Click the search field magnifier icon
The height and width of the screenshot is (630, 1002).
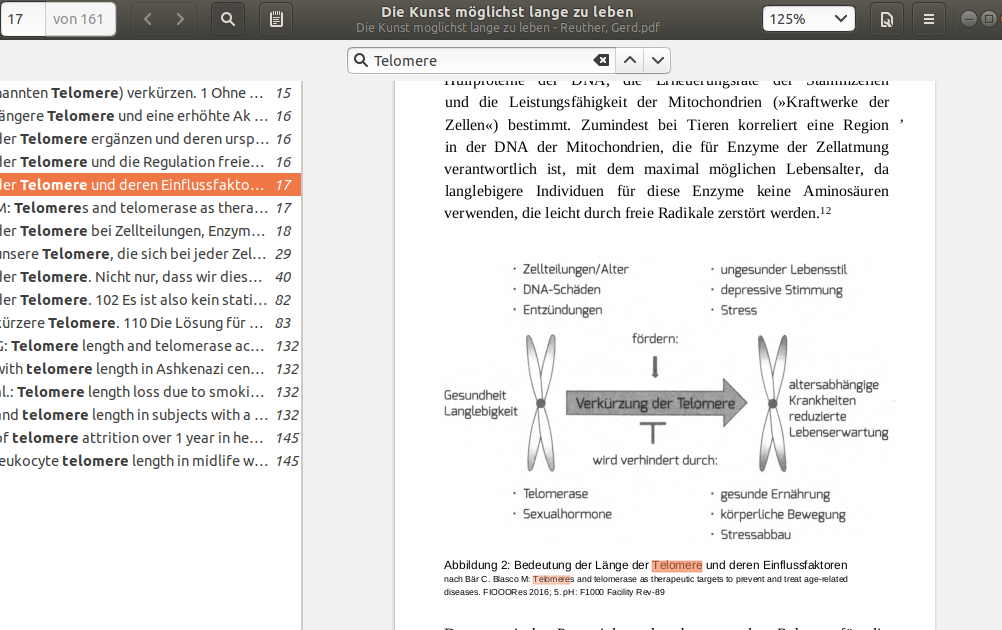click(x=362, y=61)
